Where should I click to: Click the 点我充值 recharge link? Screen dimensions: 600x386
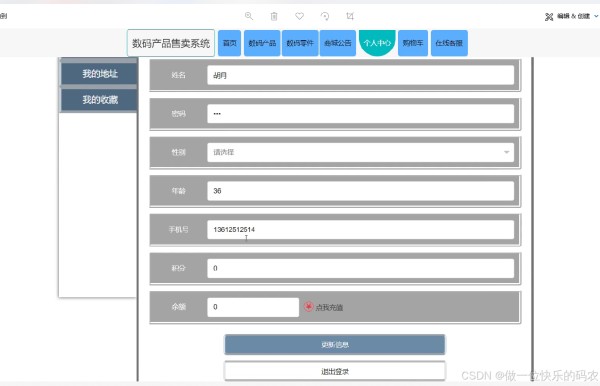329,307
